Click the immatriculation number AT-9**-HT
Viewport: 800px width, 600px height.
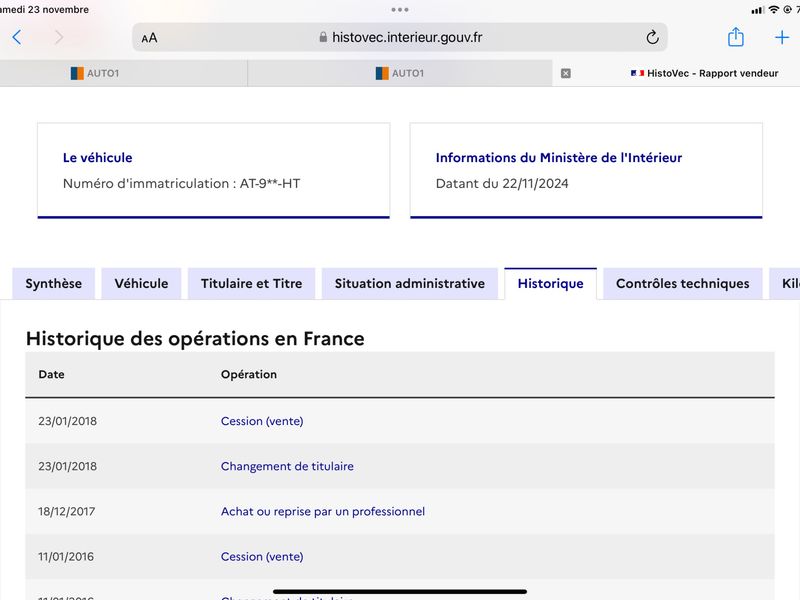click(x=270, y=183)
